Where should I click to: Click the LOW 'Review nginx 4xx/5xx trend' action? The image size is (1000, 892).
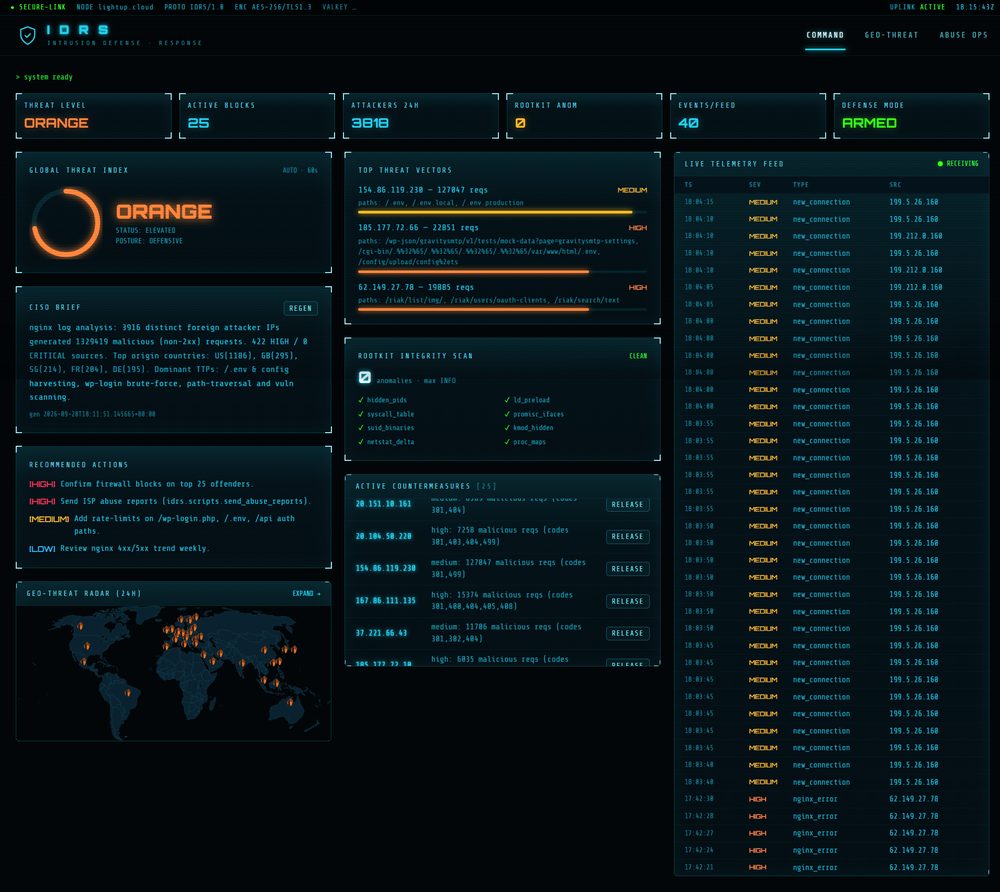pos(119,548)
